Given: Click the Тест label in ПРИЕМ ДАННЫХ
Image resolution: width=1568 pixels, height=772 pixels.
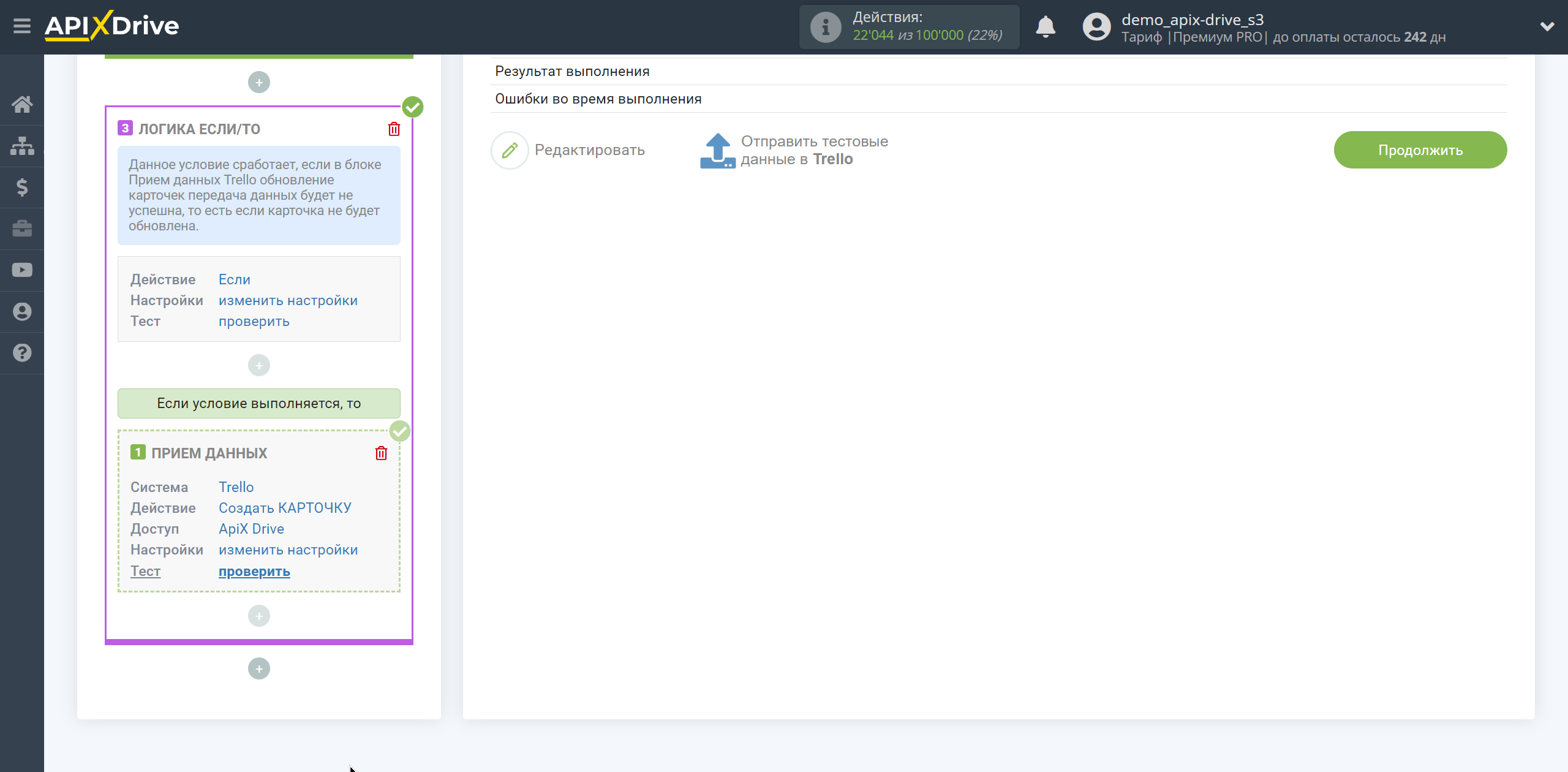Looking at the screenshot, I should pyautogui.click(x=145, y=571).
